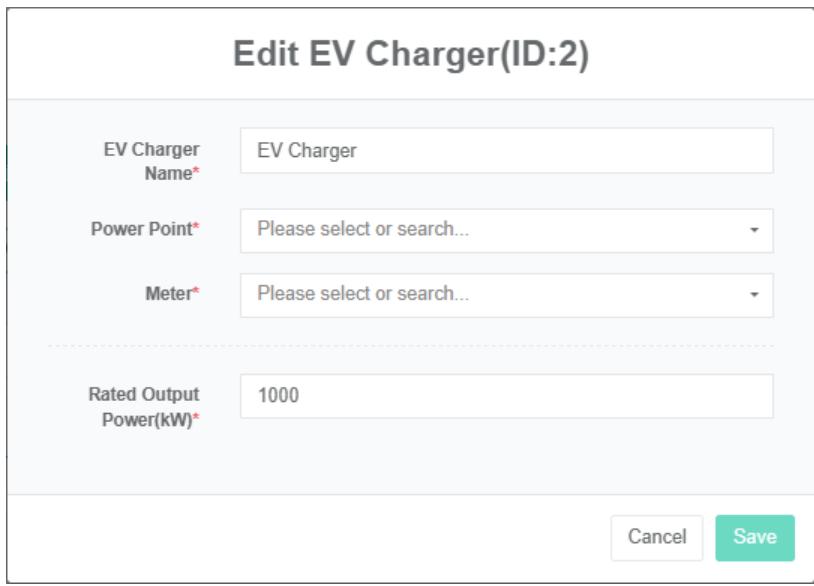Screen dimensions: 814x586
Task: Open the Power Point dropdown arrow
Action: point(754,230)
